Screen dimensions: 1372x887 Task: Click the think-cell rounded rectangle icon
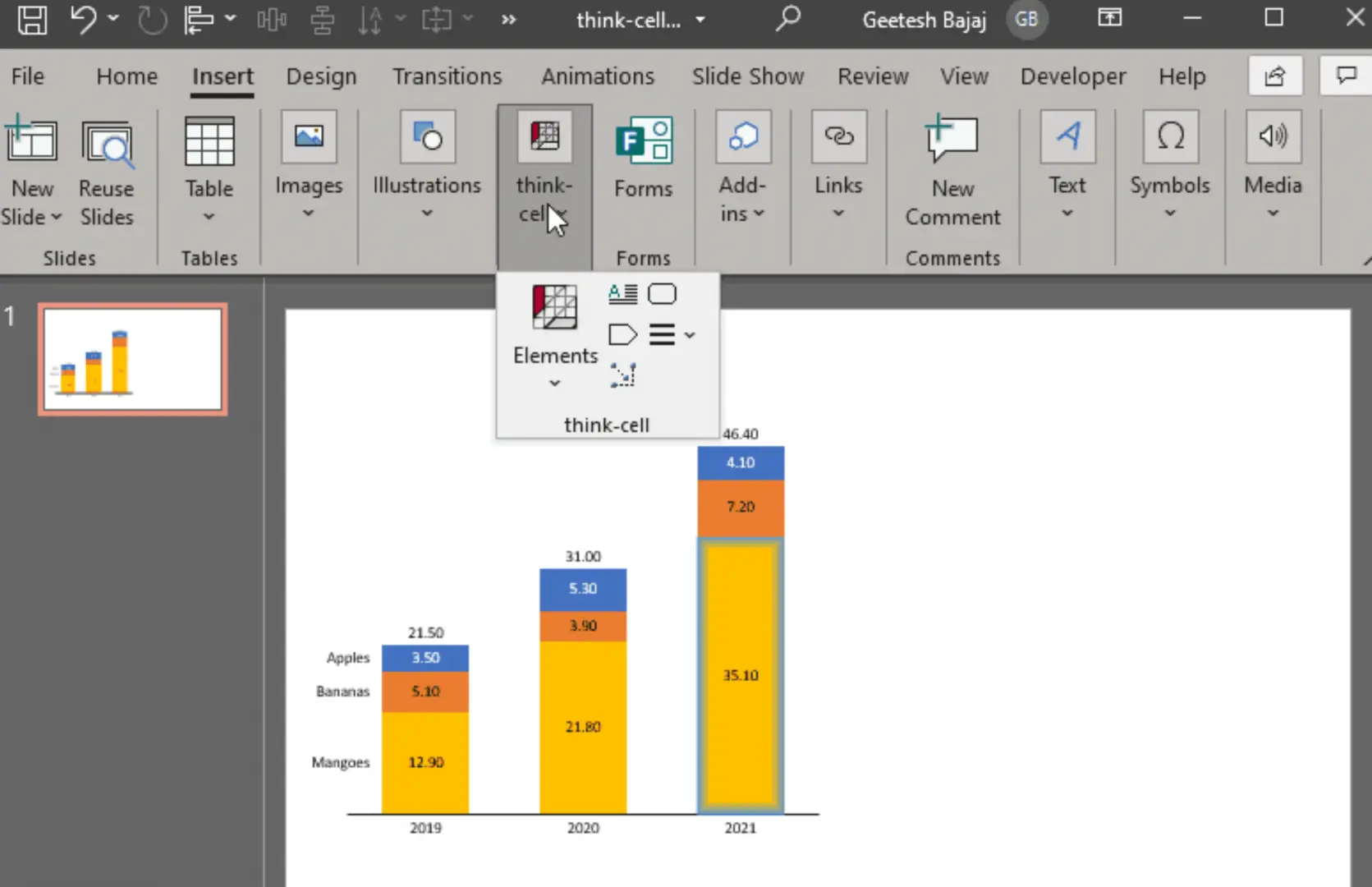[x=662, y=294]
